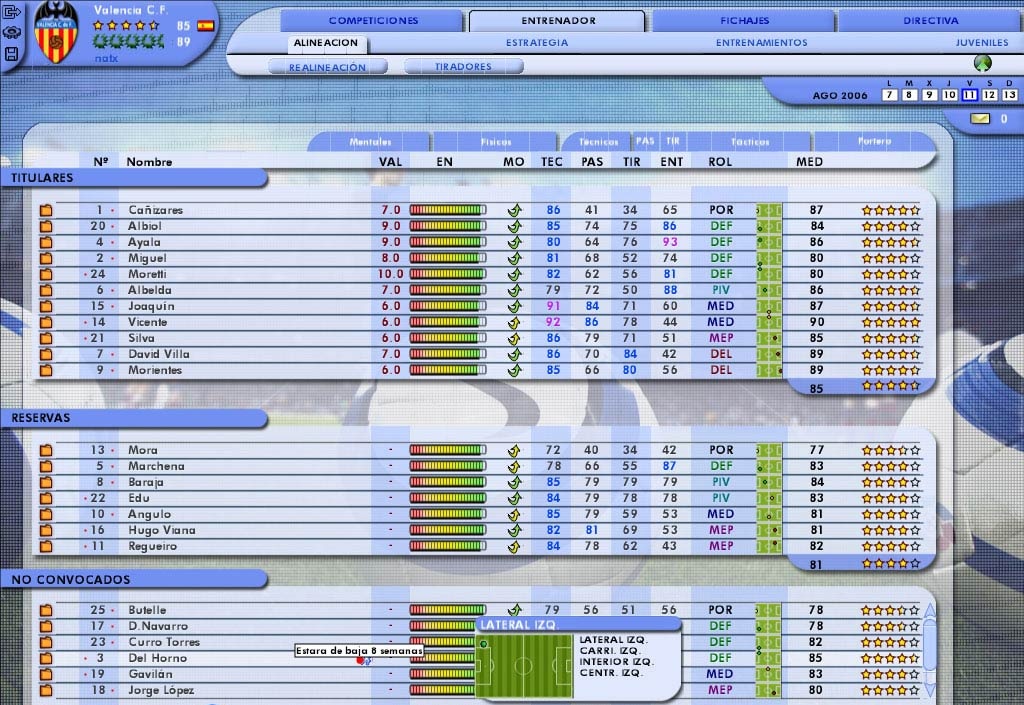Sort by MED column header
The height and width of the screenshot is (705, 1024).
pos(809,162)
